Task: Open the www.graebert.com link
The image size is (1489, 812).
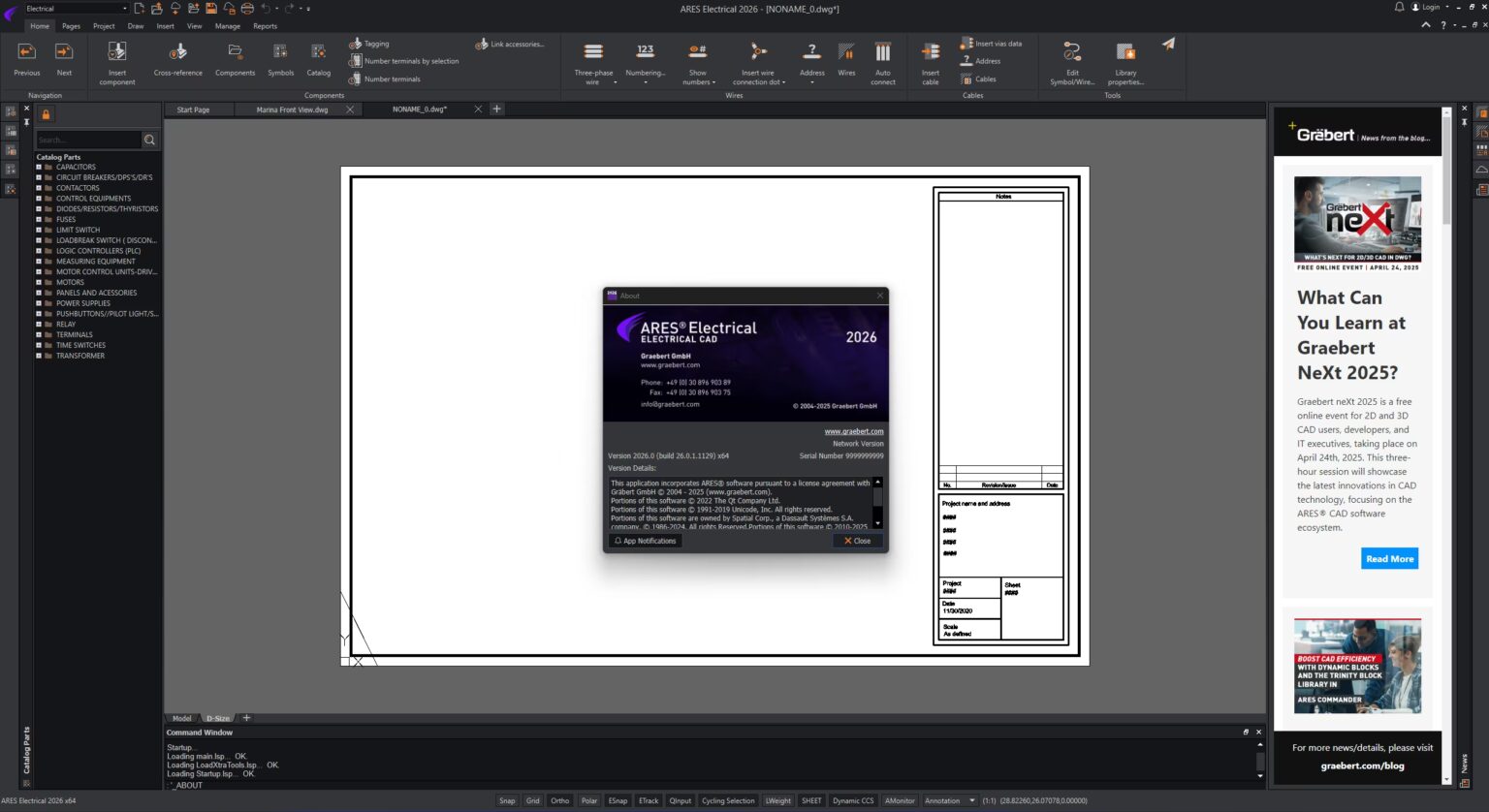Action: (853, 431)
